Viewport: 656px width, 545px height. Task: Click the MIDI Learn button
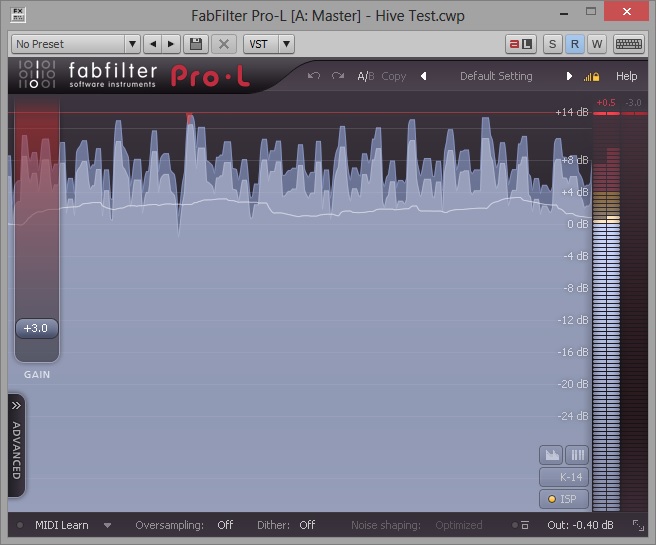(62, 525)
